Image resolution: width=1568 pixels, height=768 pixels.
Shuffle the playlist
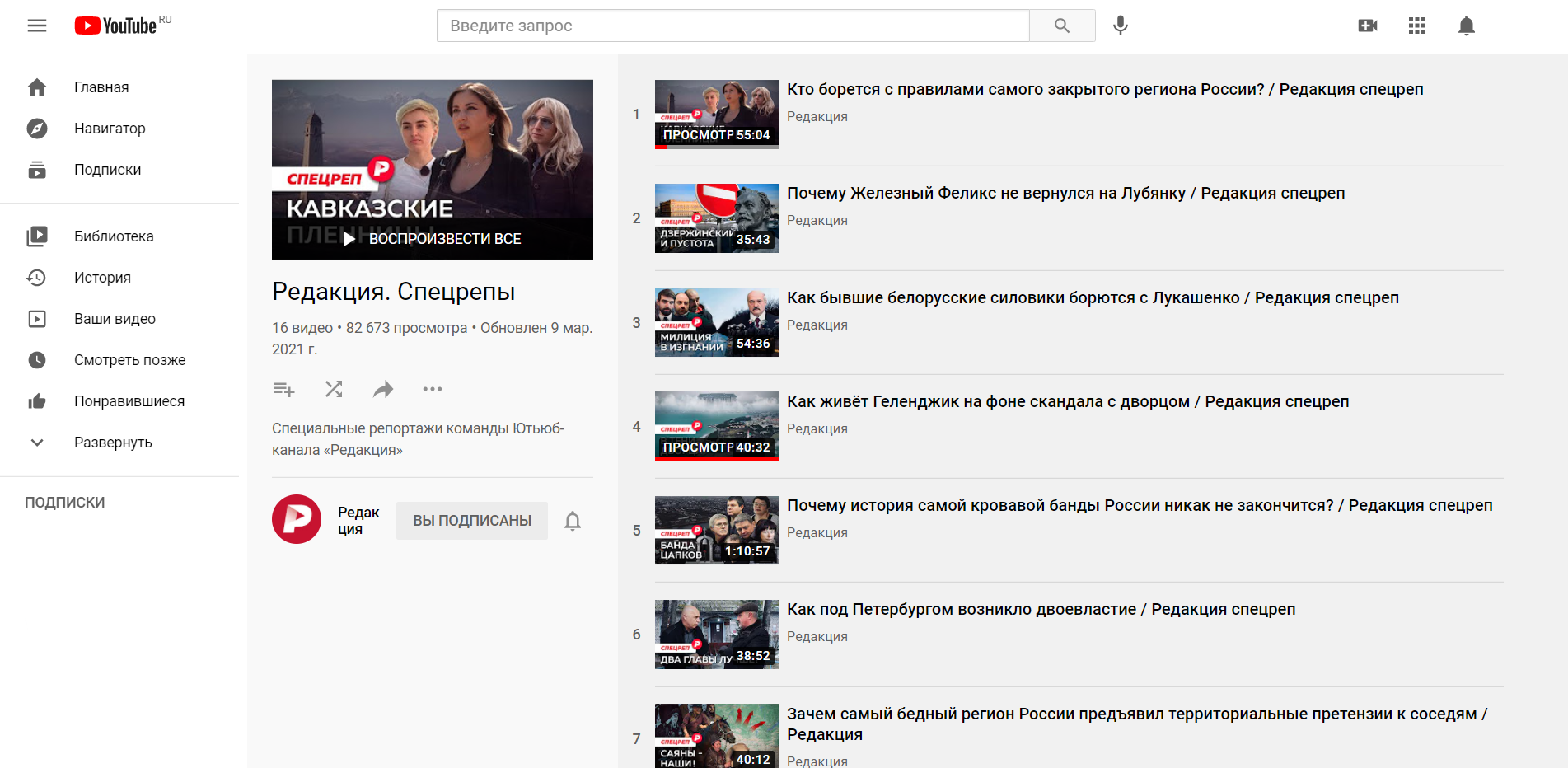click(334, 389)
